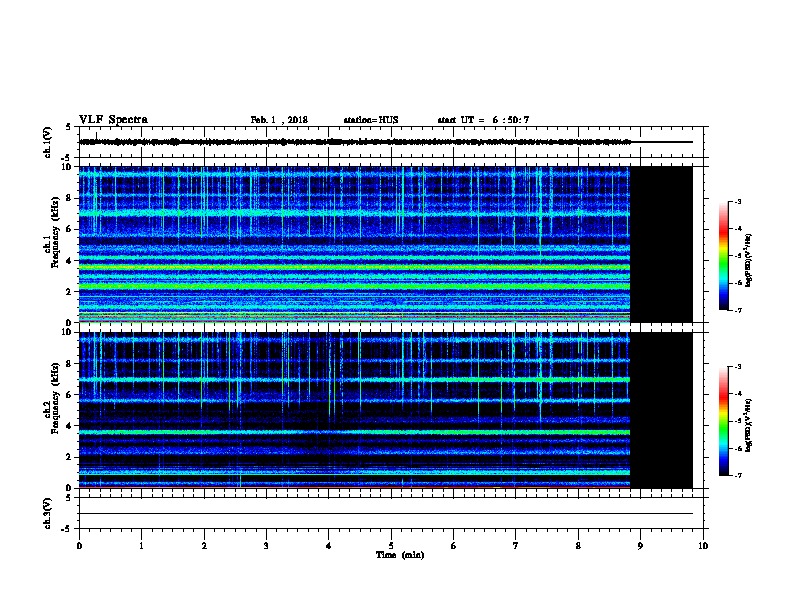Screen dimensions: 792x612
Task: Click the time axis tick label "9"
Action: pyautogui.click(x=640, y=545)
